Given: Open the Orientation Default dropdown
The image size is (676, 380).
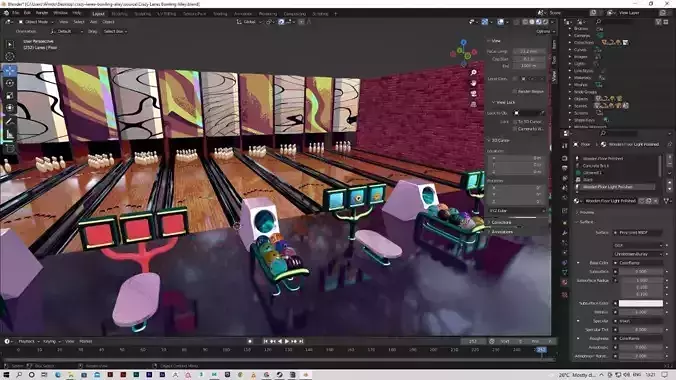Looking at the screenshot, I should coord(67,31).
